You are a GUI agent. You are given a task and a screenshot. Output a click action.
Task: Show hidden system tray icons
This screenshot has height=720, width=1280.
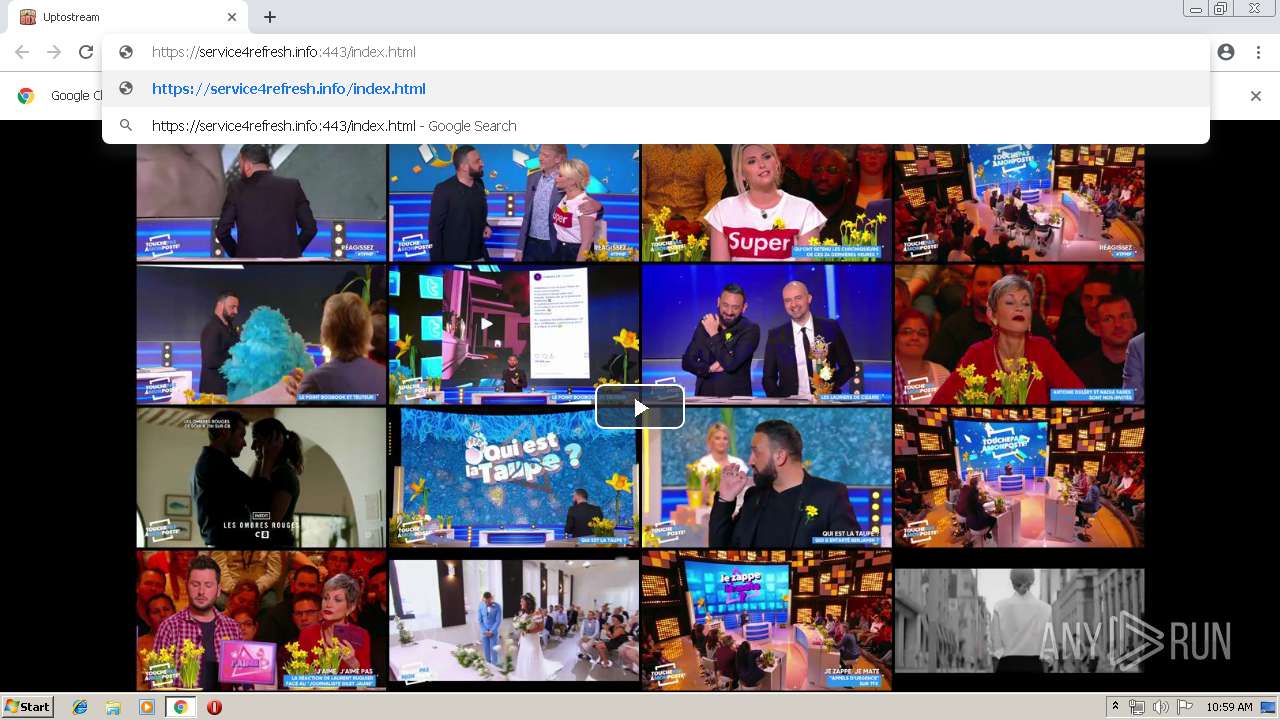(x=1115, y=707)
